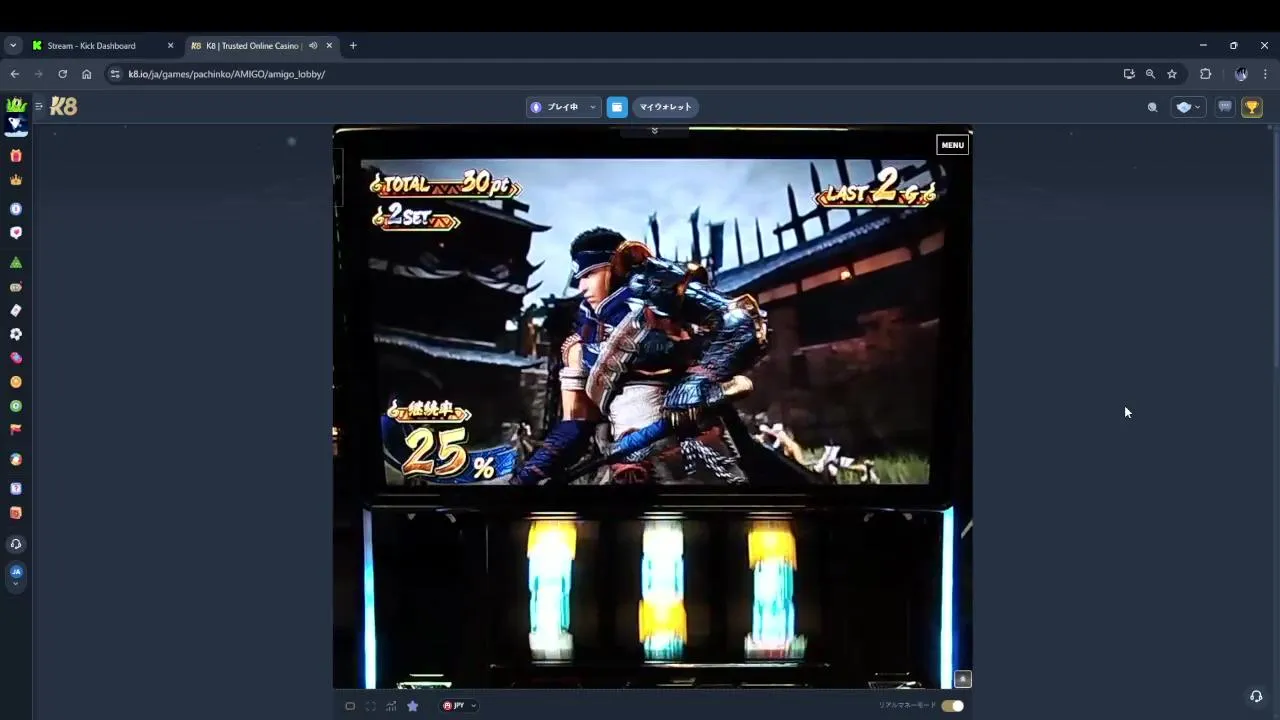Open the Chrome profile avatar
This screenshot has width=1280, height=720.
coord(1241,74)
